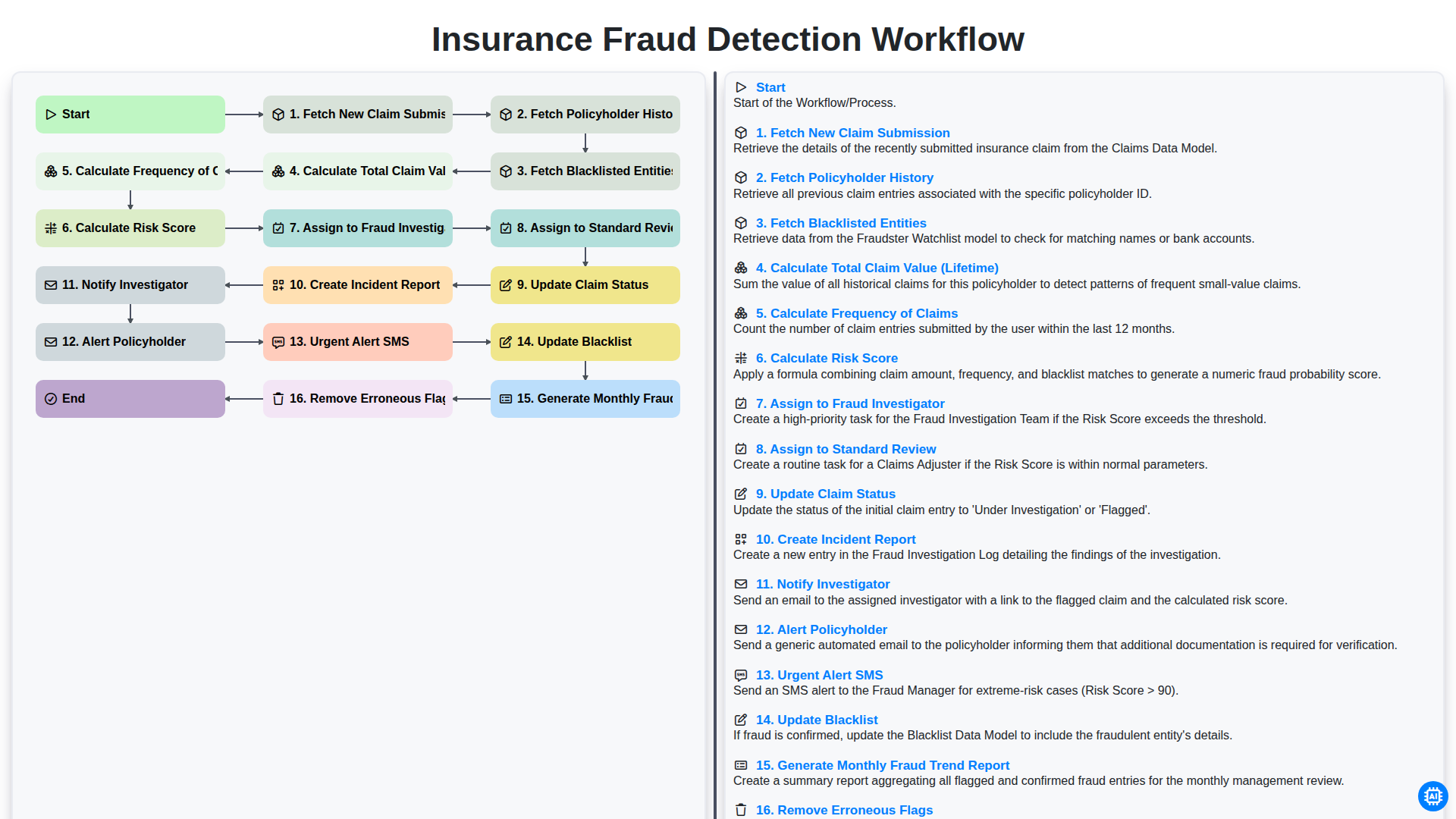
Task: Click the cube icon in Fetch New Claim node
Action: coord(278,115)
